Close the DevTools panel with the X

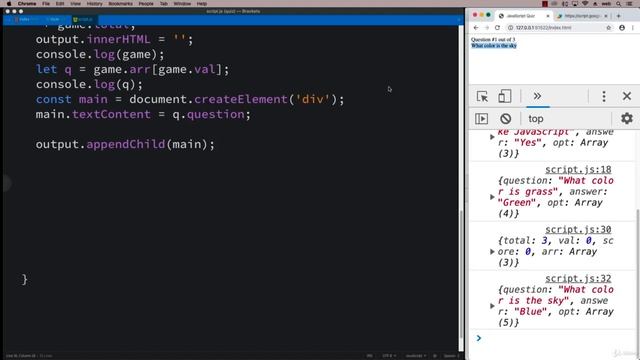point(627,96)
